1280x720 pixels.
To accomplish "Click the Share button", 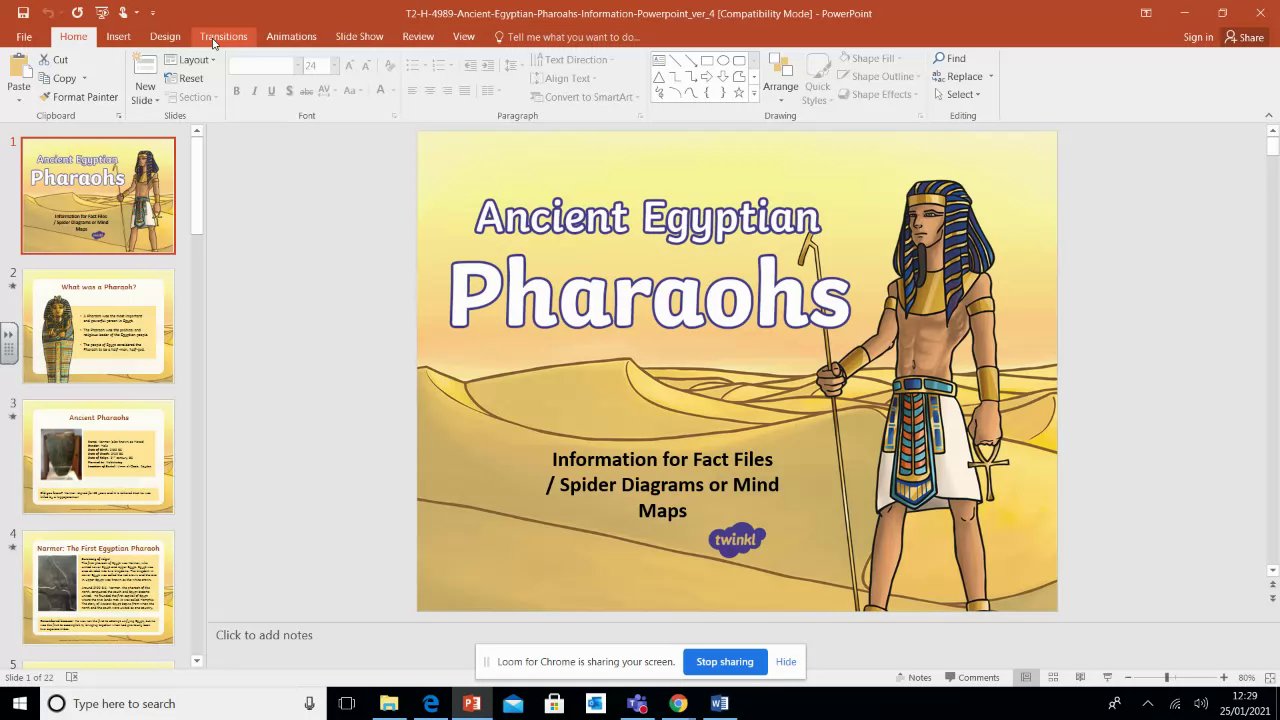I will [x=1244, y=37].
